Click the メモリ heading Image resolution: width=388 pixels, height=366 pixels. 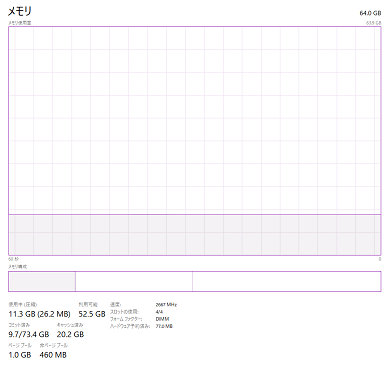pos(20,11)
